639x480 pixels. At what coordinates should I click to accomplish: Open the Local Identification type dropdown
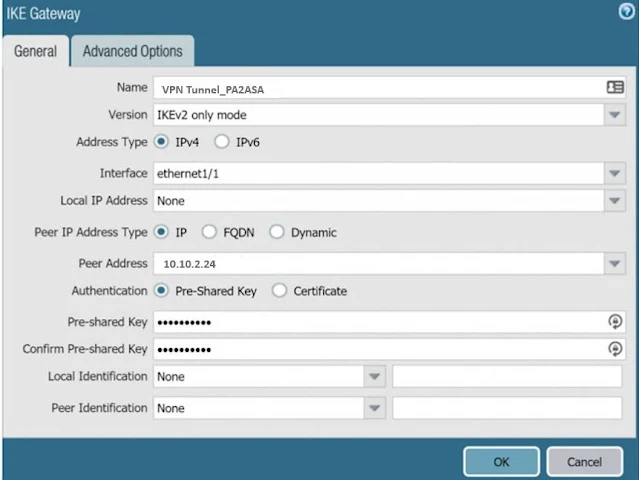click(374, 377)
